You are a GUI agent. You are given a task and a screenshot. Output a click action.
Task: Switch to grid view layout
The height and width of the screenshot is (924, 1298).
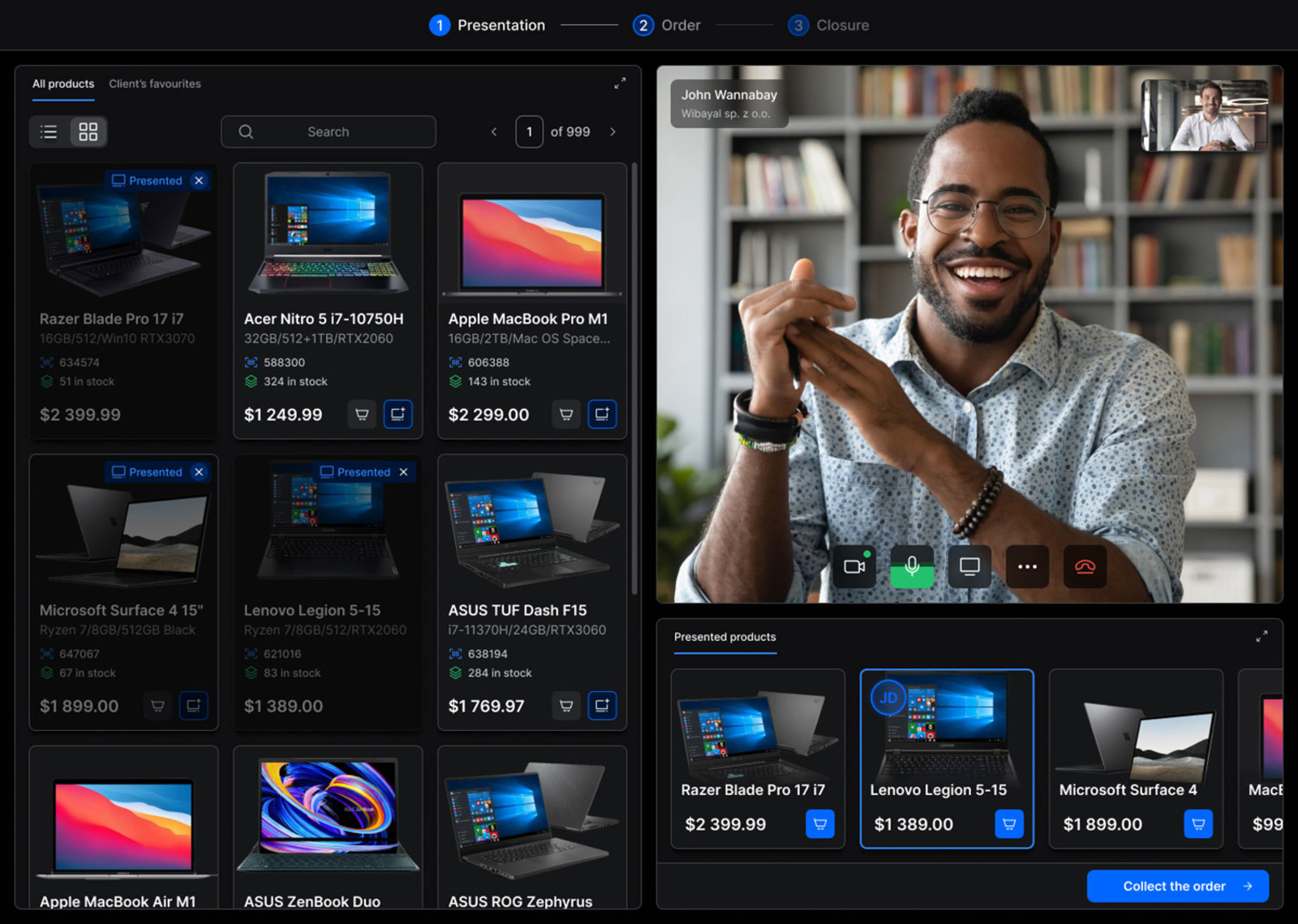click(88, 131)
